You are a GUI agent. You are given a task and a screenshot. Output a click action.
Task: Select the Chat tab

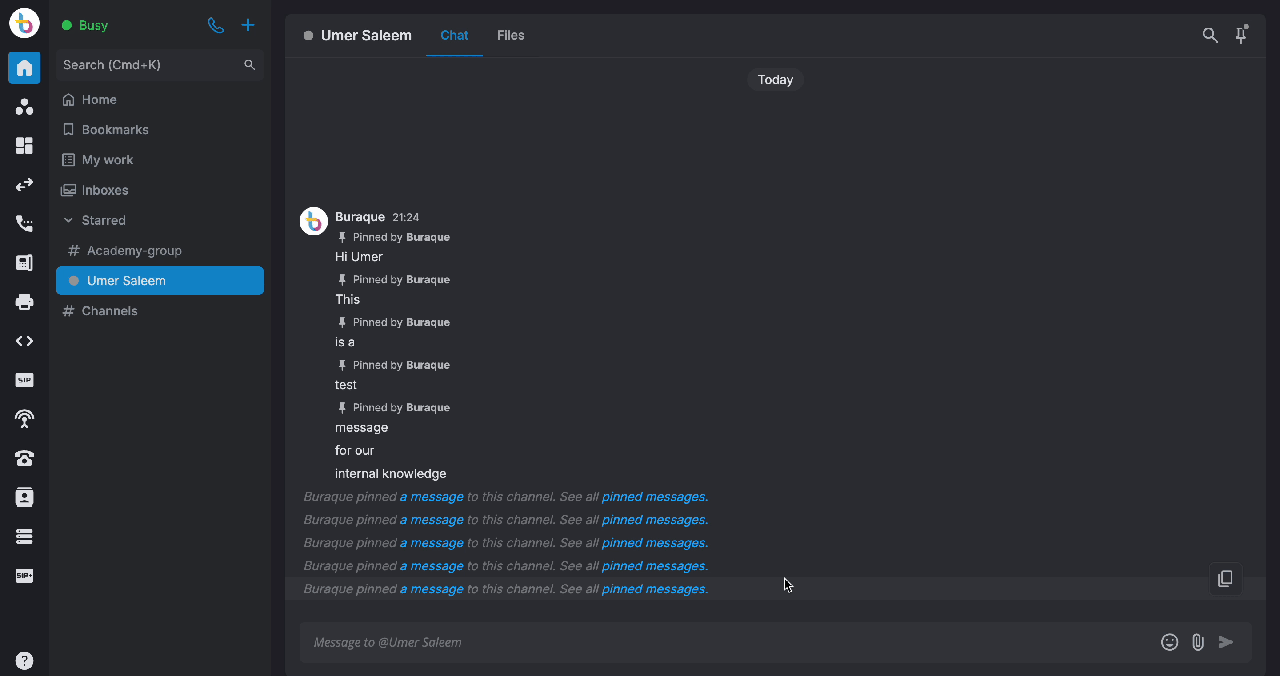454,35
